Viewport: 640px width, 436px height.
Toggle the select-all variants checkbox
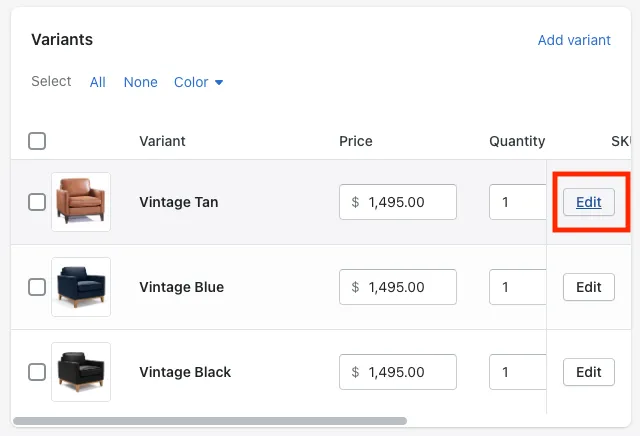click(37, 141)
